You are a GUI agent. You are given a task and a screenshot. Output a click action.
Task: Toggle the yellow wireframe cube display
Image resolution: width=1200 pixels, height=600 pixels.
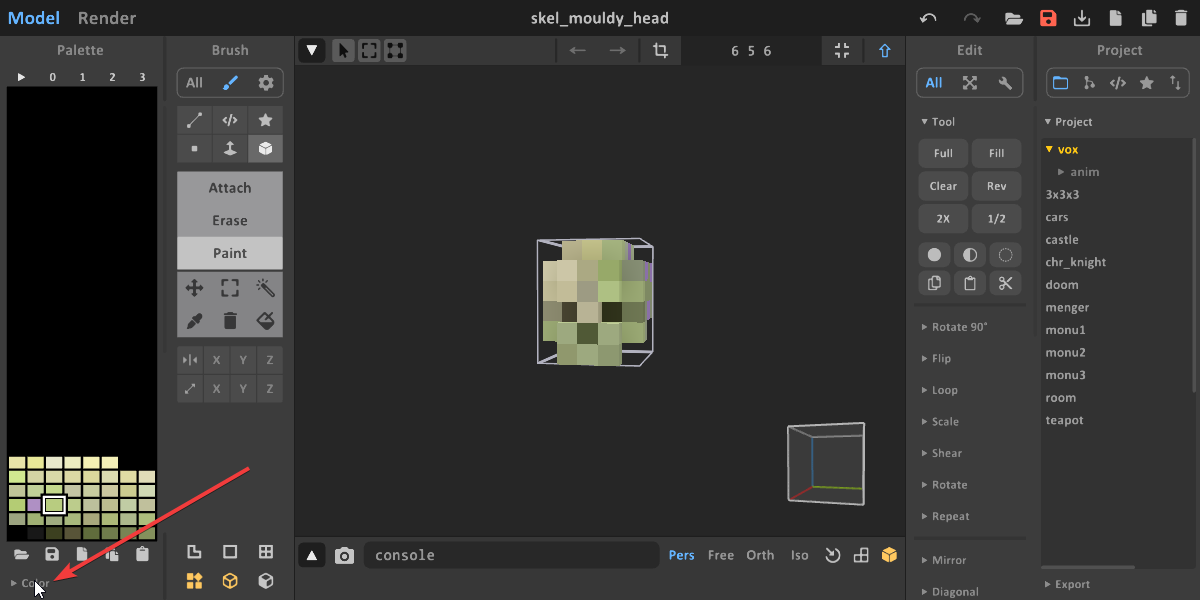(x=230, y=581)
